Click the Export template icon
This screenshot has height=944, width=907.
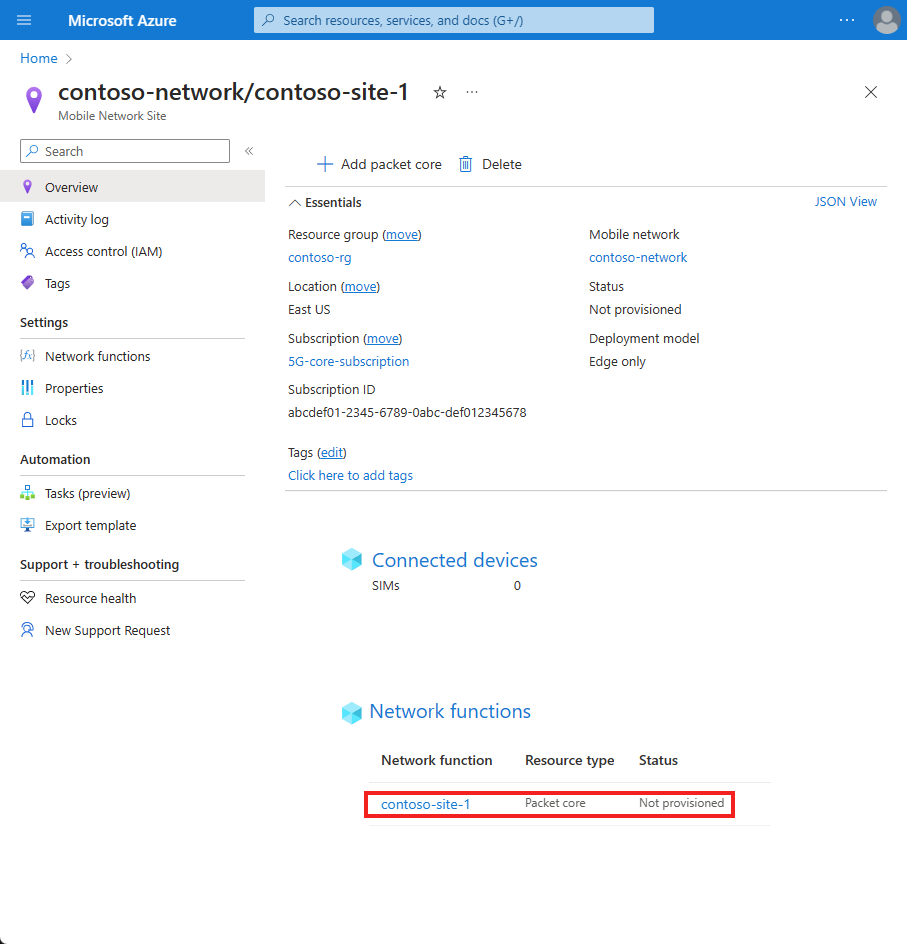[x=28, y=524]
